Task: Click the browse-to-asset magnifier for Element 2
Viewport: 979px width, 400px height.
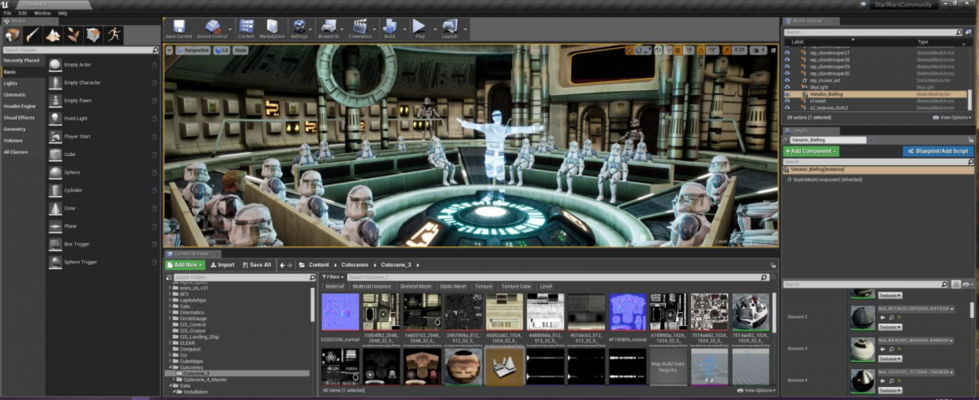Action: point(891,318)
